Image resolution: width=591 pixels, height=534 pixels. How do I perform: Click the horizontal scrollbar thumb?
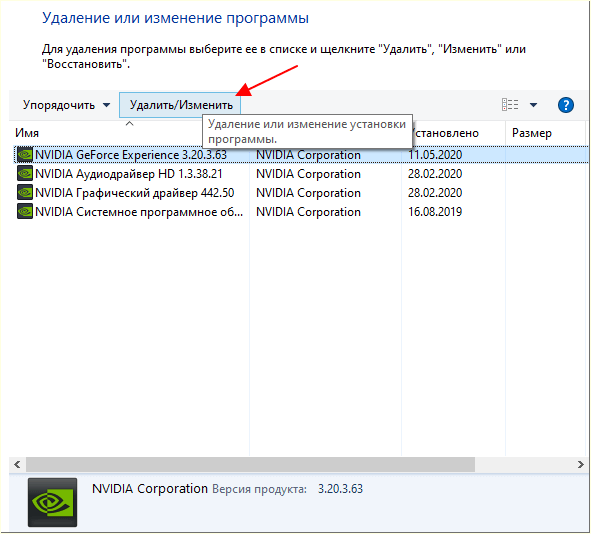[250, 464]
